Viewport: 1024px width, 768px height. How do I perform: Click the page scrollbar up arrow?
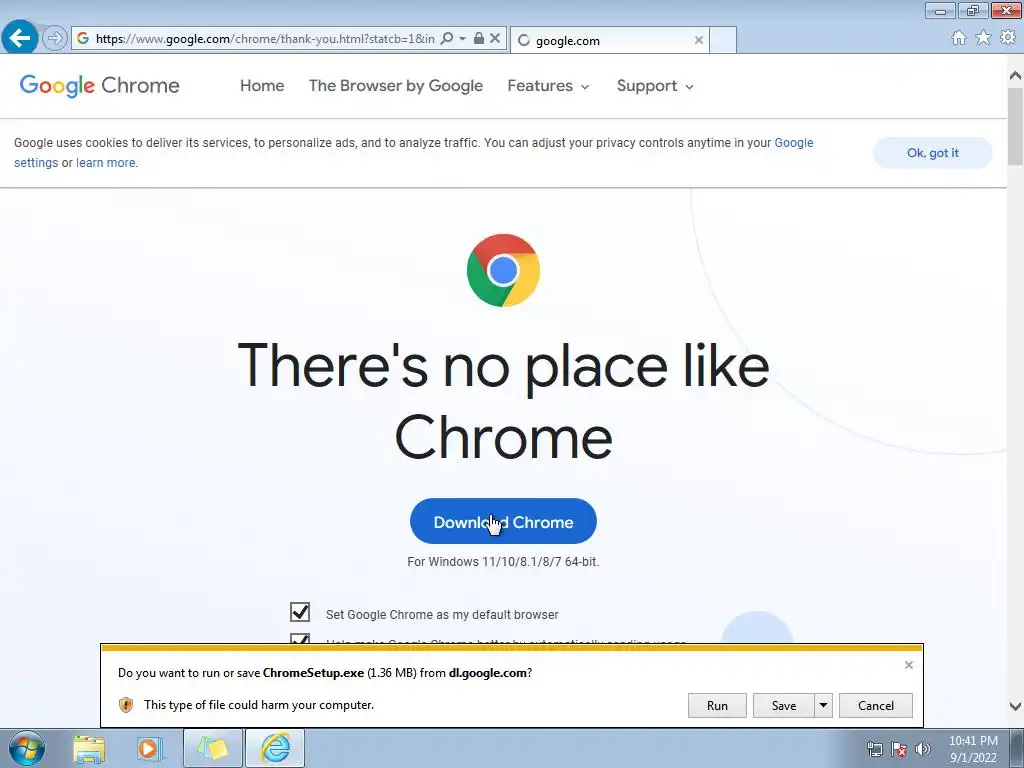pos(1015,76)
